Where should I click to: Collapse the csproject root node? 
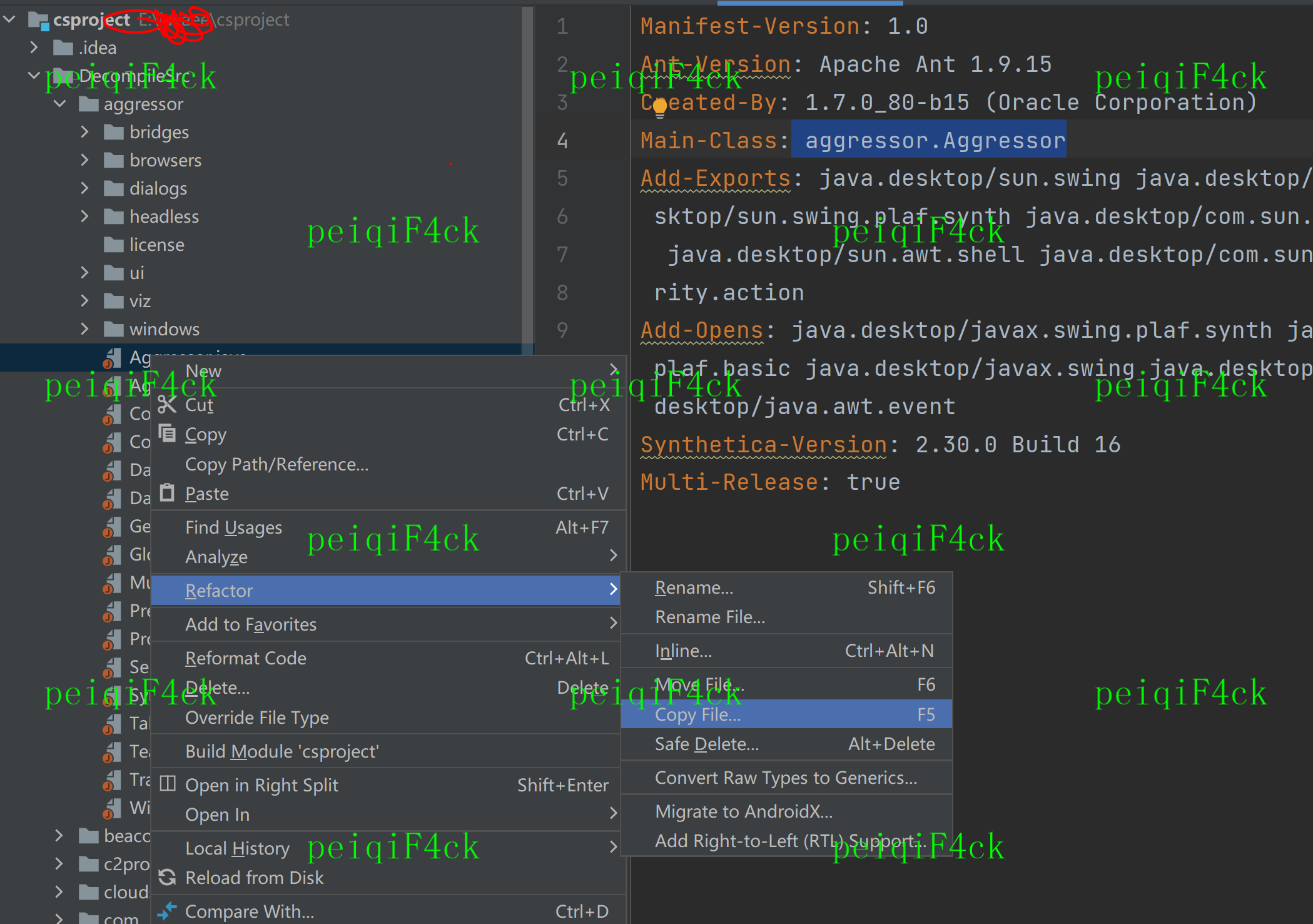10,19
